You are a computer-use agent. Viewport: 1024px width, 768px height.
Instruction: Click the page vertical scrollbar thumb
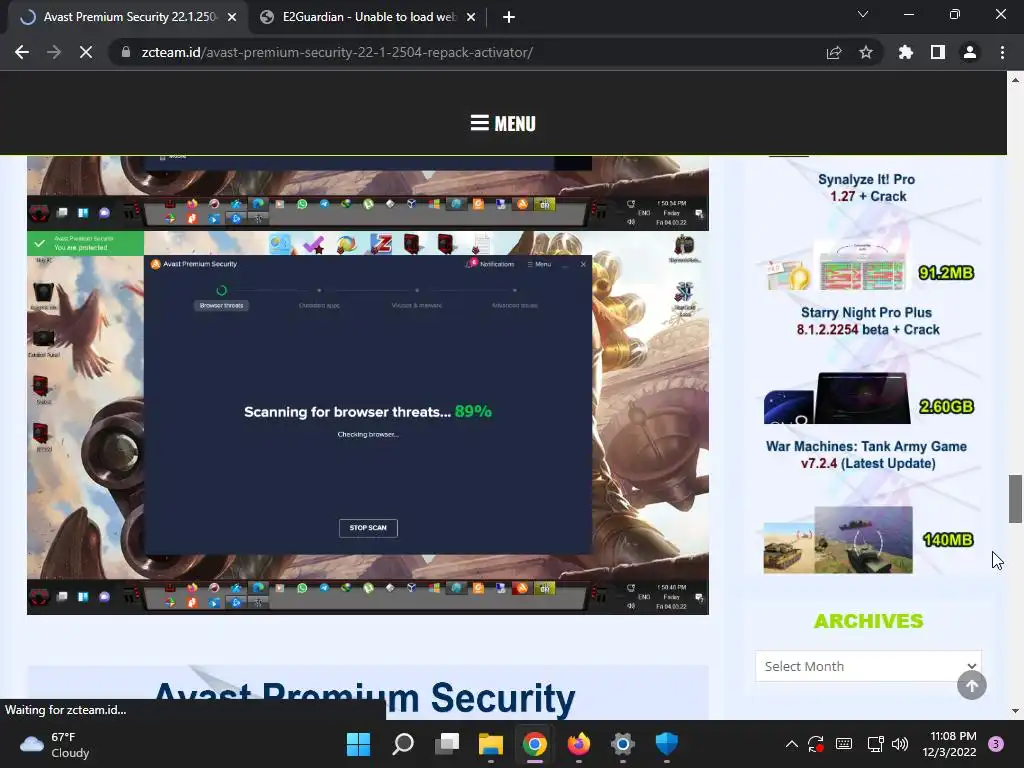pyautogui.click(x=1015, y=499)
